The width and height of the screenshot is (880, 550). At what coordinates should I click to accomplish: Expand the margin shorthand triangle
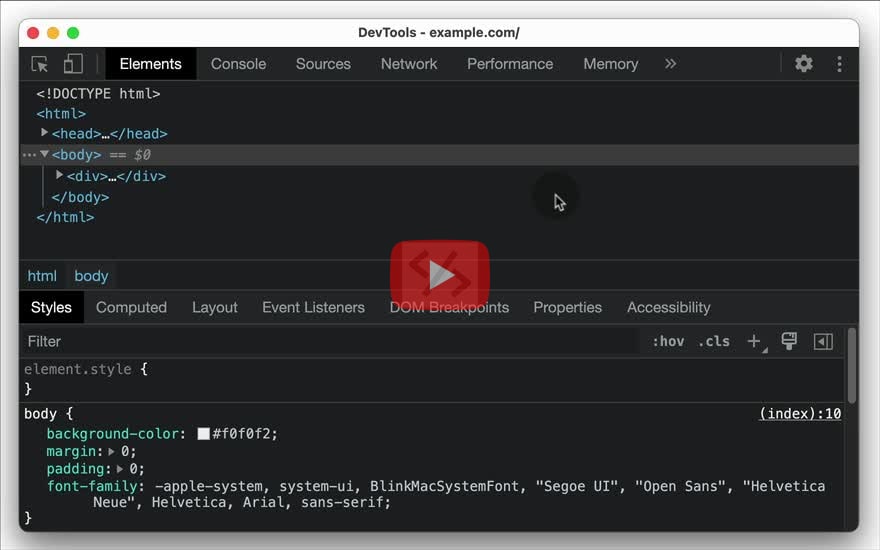coord(111,451)
